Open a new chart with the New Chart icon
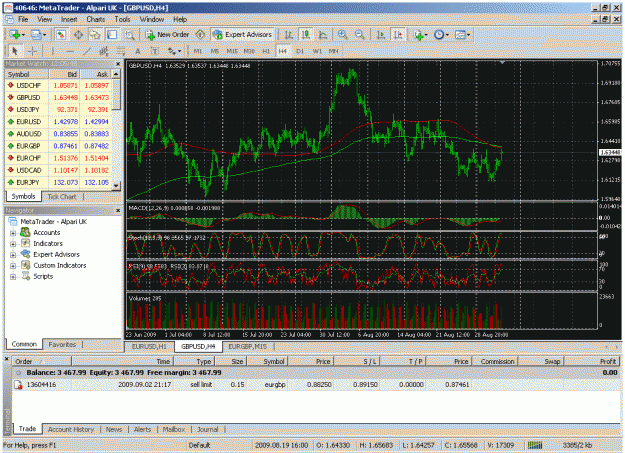The width and height of the screenshot is (625, 453). (x=16, y=35)
